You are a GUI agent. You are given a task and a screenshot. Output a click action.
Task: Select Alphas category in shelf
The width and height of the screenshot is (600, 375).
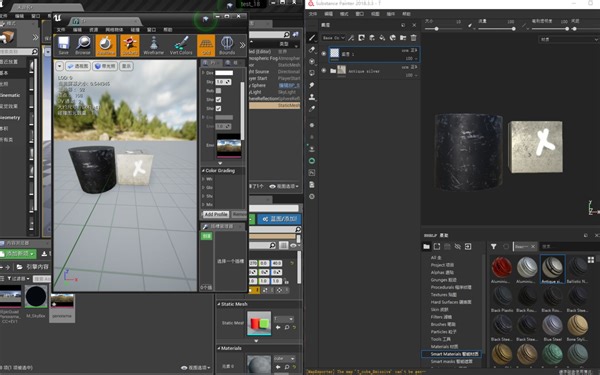pyautogui.click(x=442, y=272)
